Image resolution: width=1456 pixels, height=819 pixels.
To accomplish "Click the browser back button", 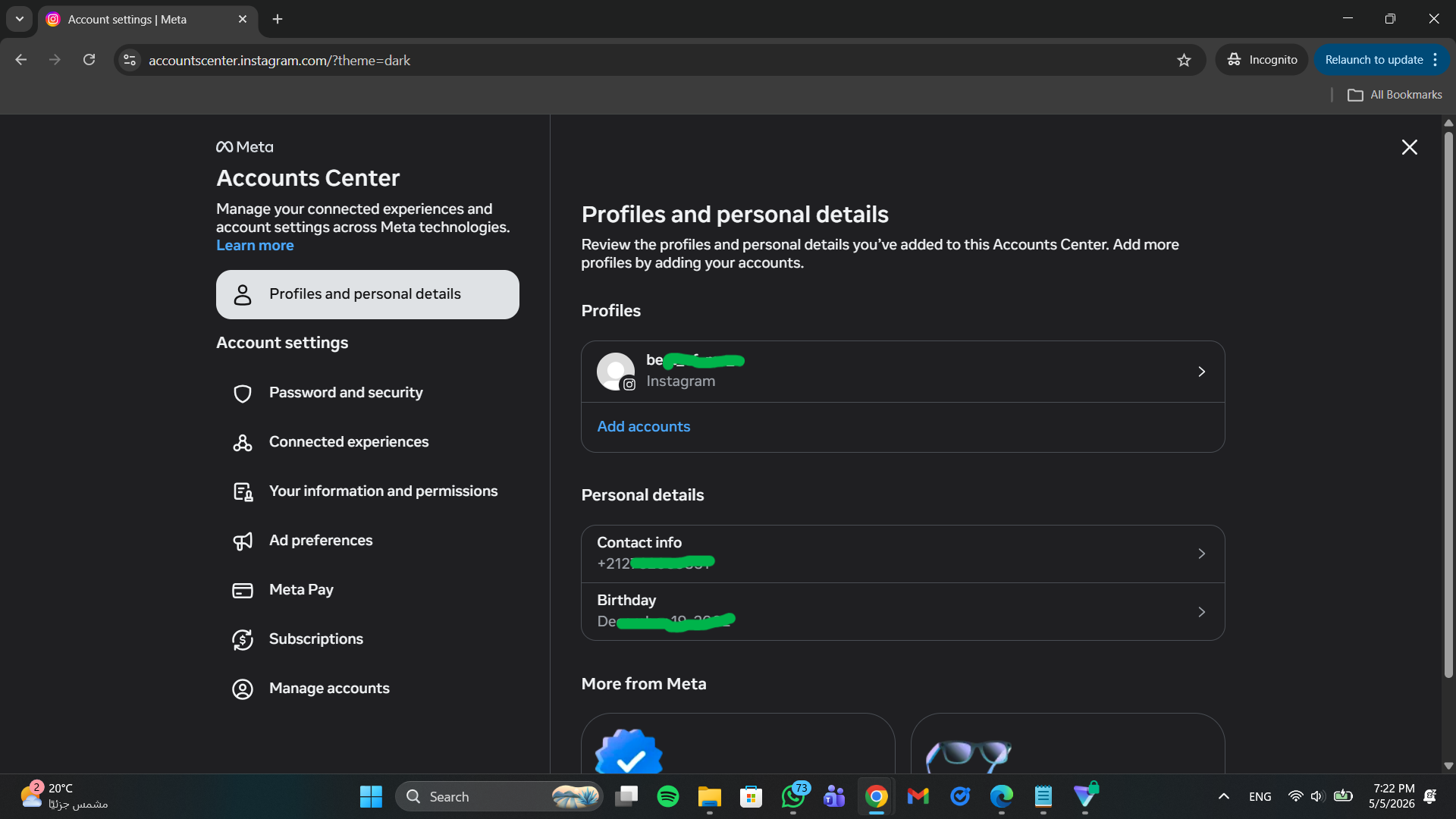I will 20,60.
